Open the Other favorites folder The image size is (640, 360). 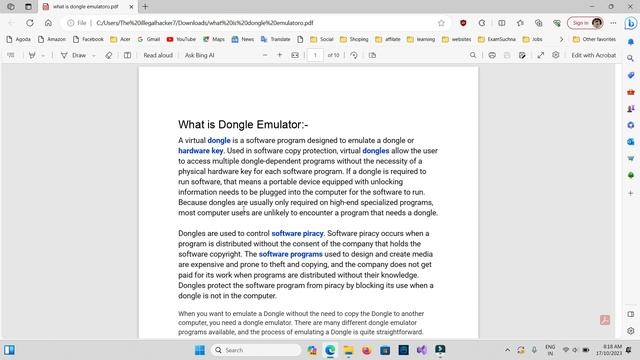594,39
